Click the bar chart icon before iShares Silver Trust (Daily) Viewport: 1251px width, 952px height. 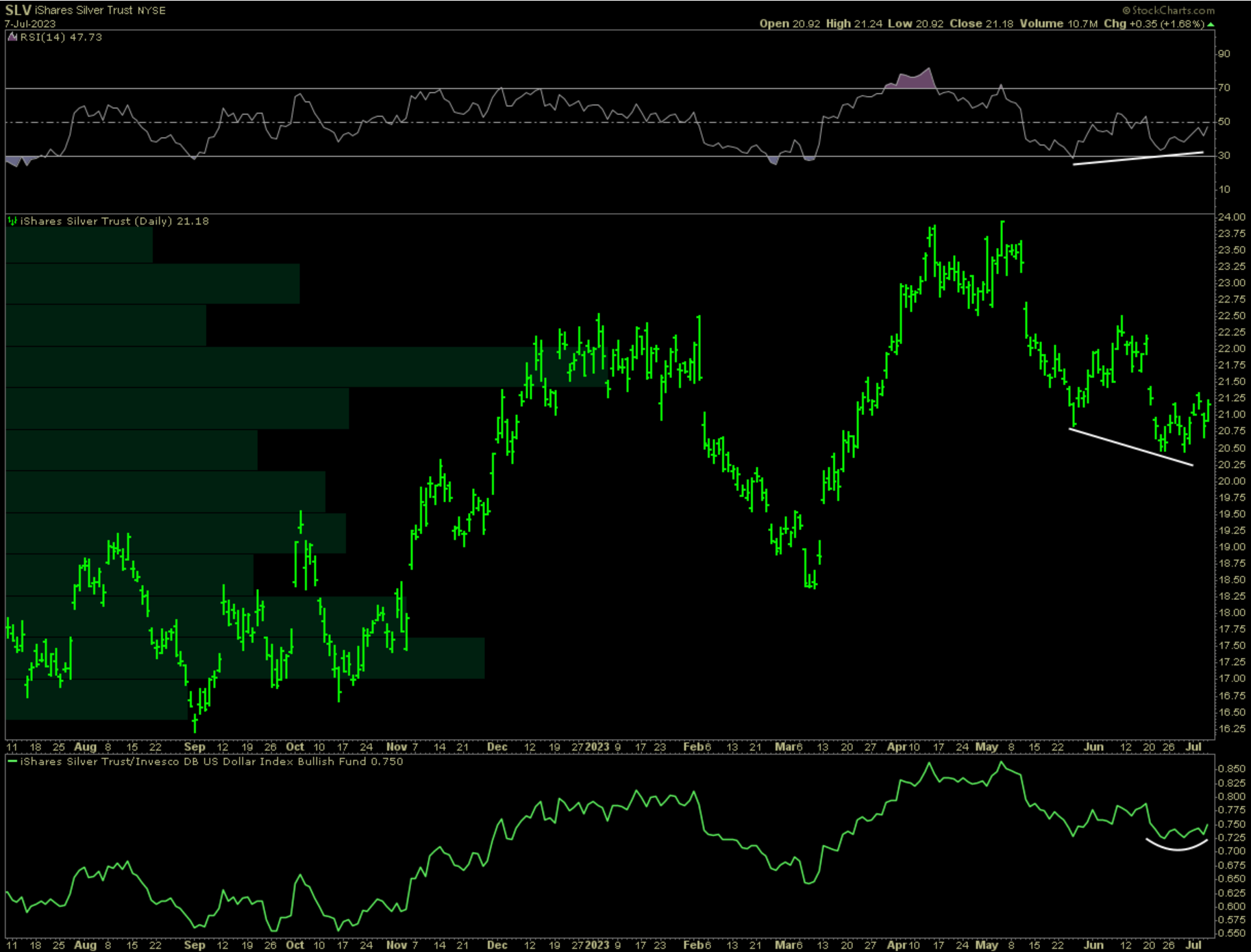pyautogui.click(x=12, y=221)
